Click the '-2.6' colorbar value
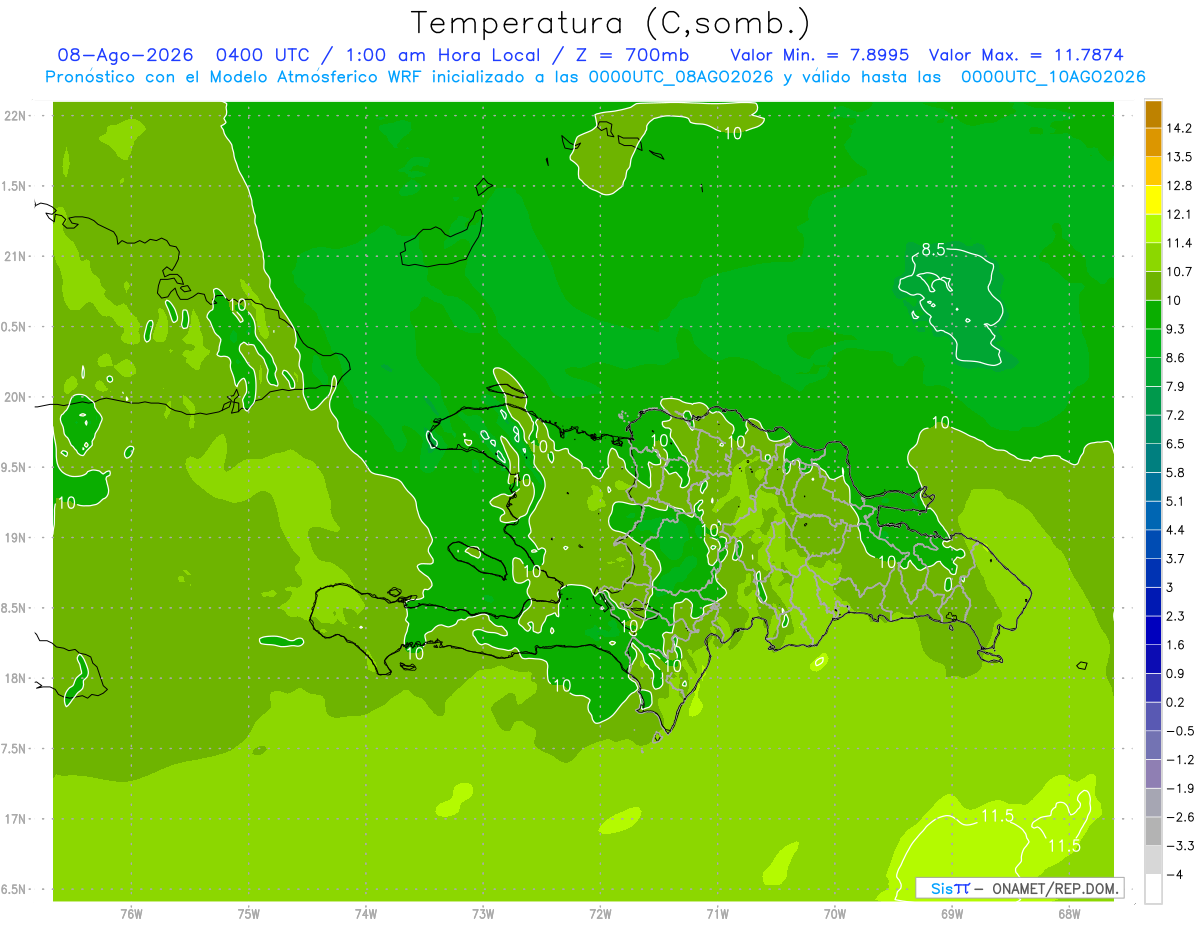Viewport: 1200px width, 927px height. 1179,817
